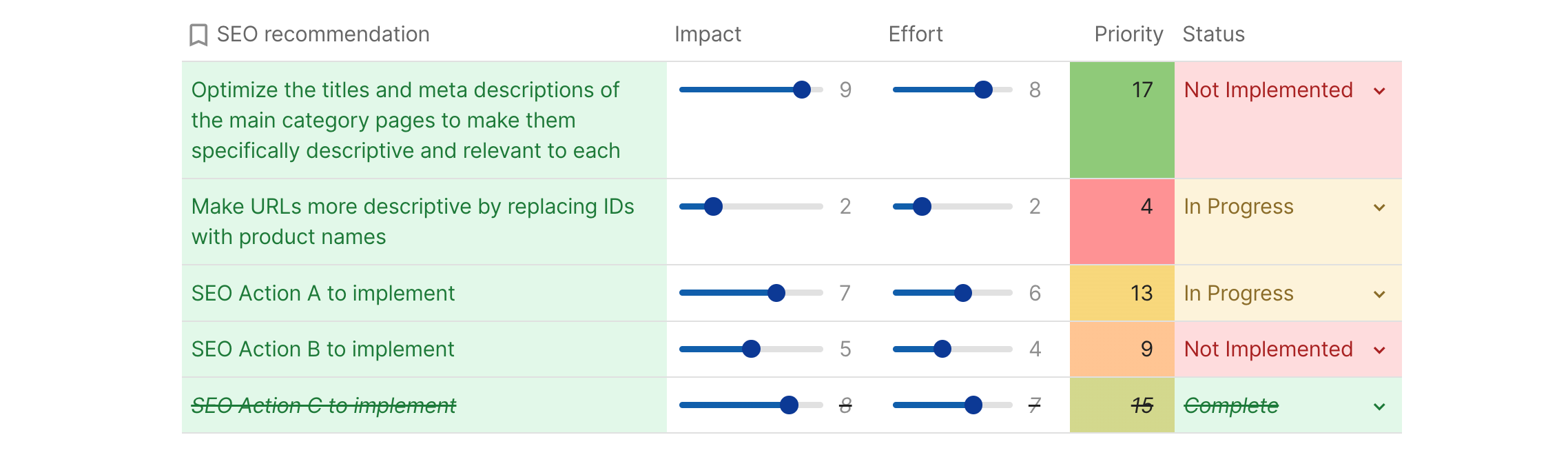Select the SEO recommendation column header
The height and width of the screenshot is (466, 1568).
[322, 34]
